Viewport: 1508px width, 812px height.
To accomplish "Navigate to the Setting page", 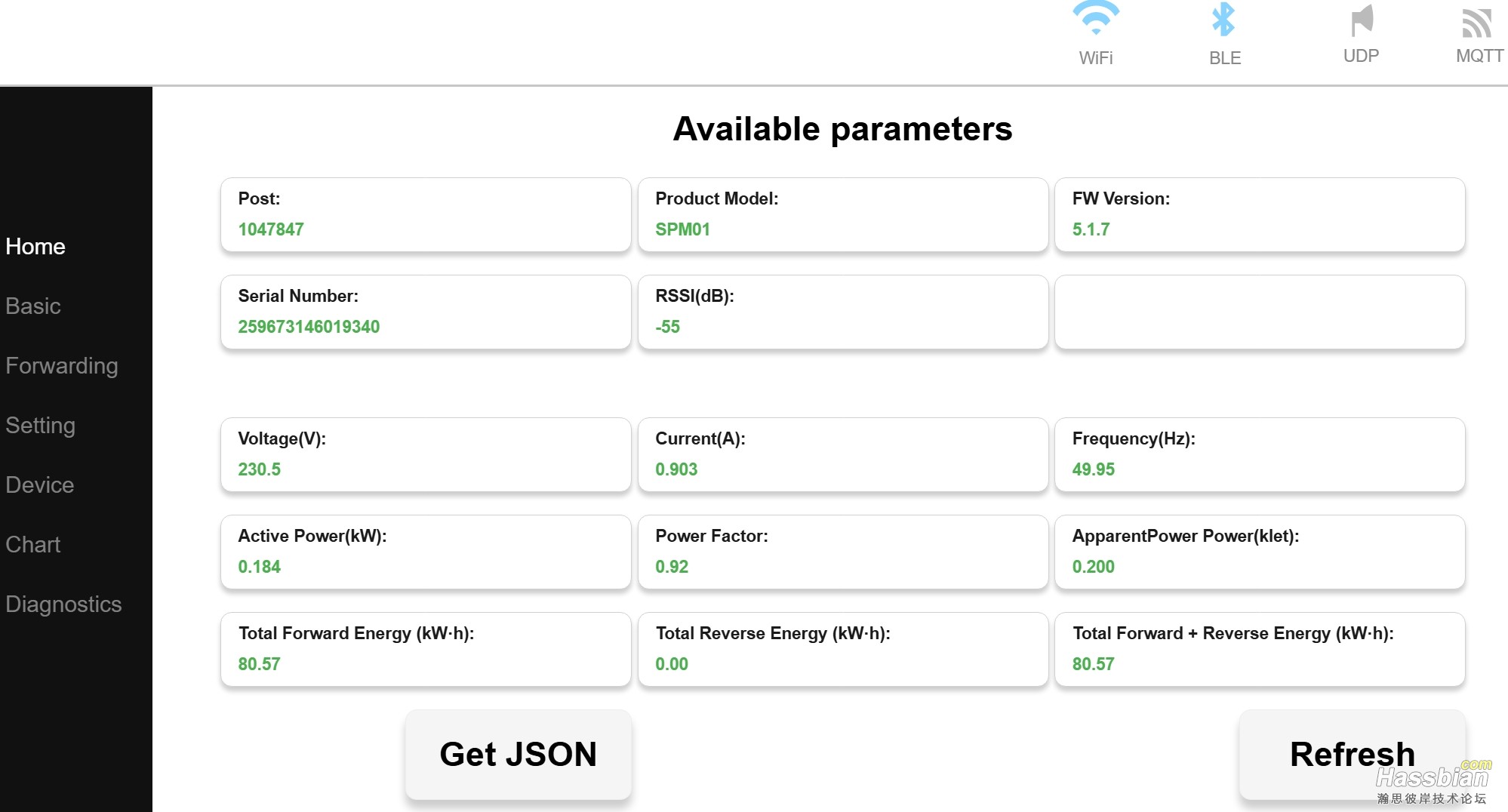I will [x=41, y=426].
